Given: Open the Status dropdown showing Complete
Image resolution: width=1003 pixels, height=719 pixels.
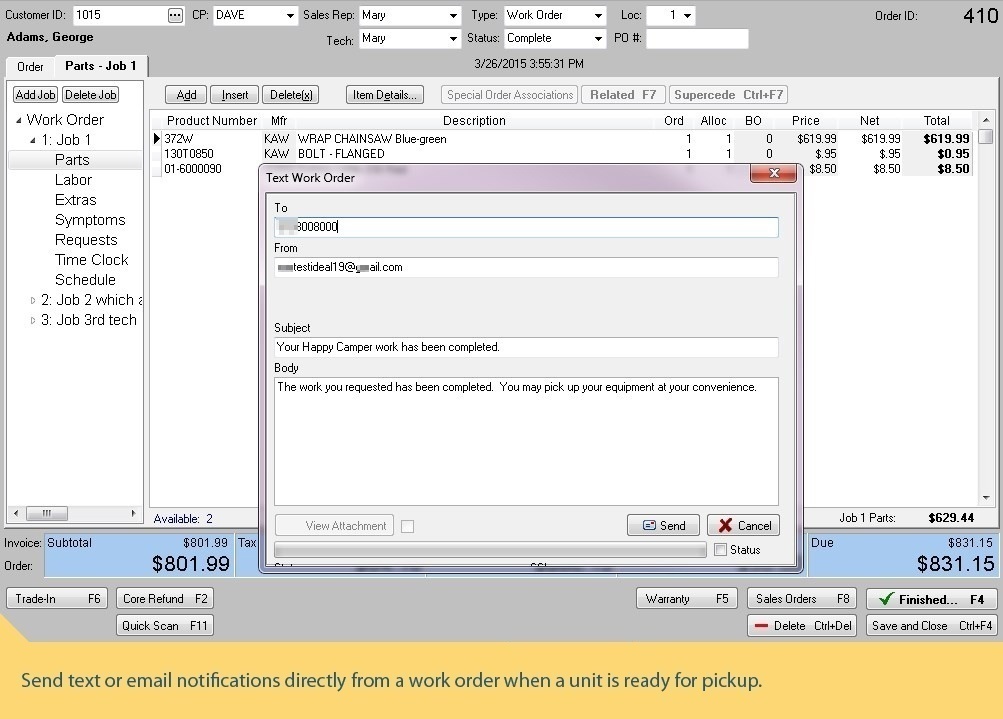Looking at the screenshot, I should [x=598, y=39].
